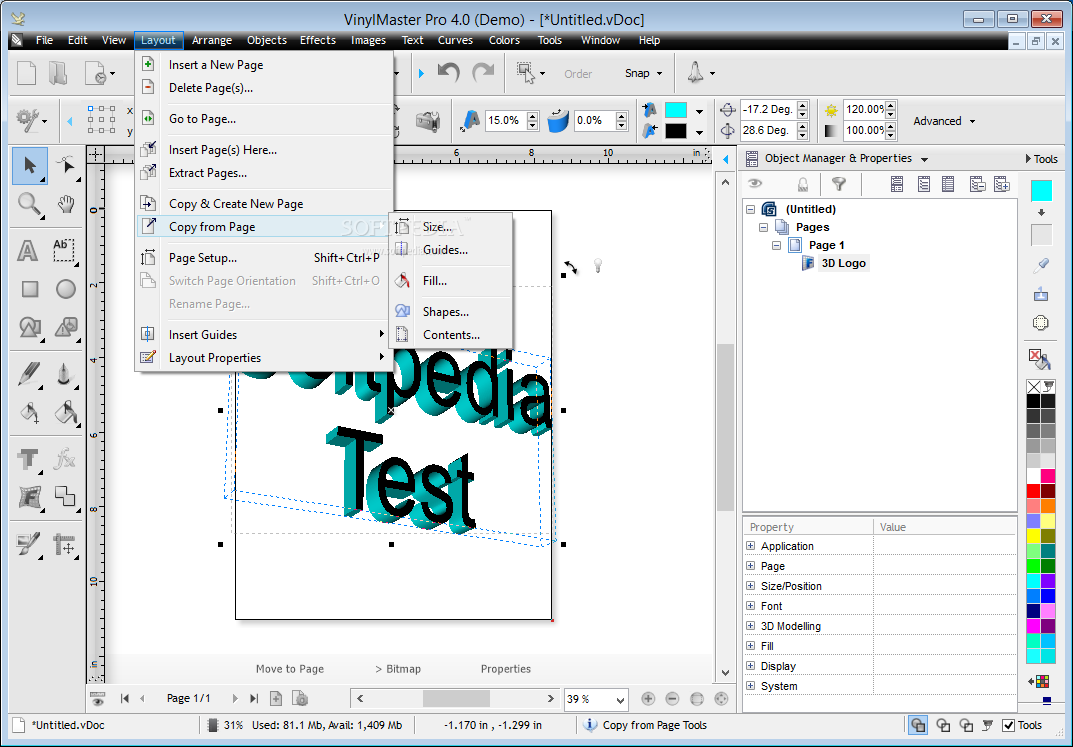Click the zoom out minus icon

coord(672,698)
